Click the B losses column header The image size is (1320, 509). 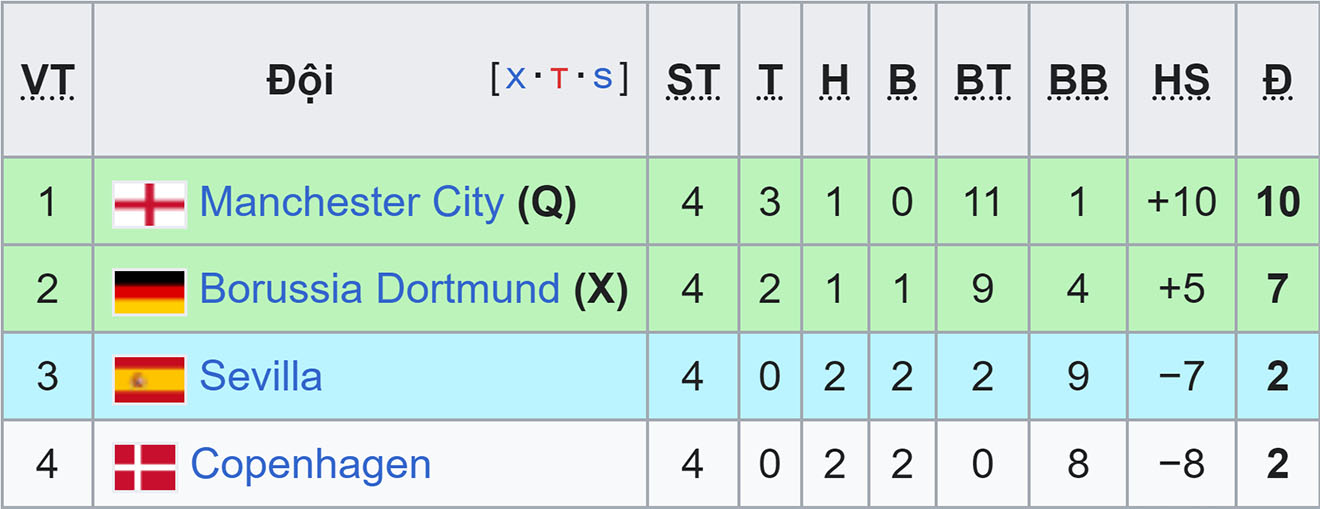click(902, 81)
